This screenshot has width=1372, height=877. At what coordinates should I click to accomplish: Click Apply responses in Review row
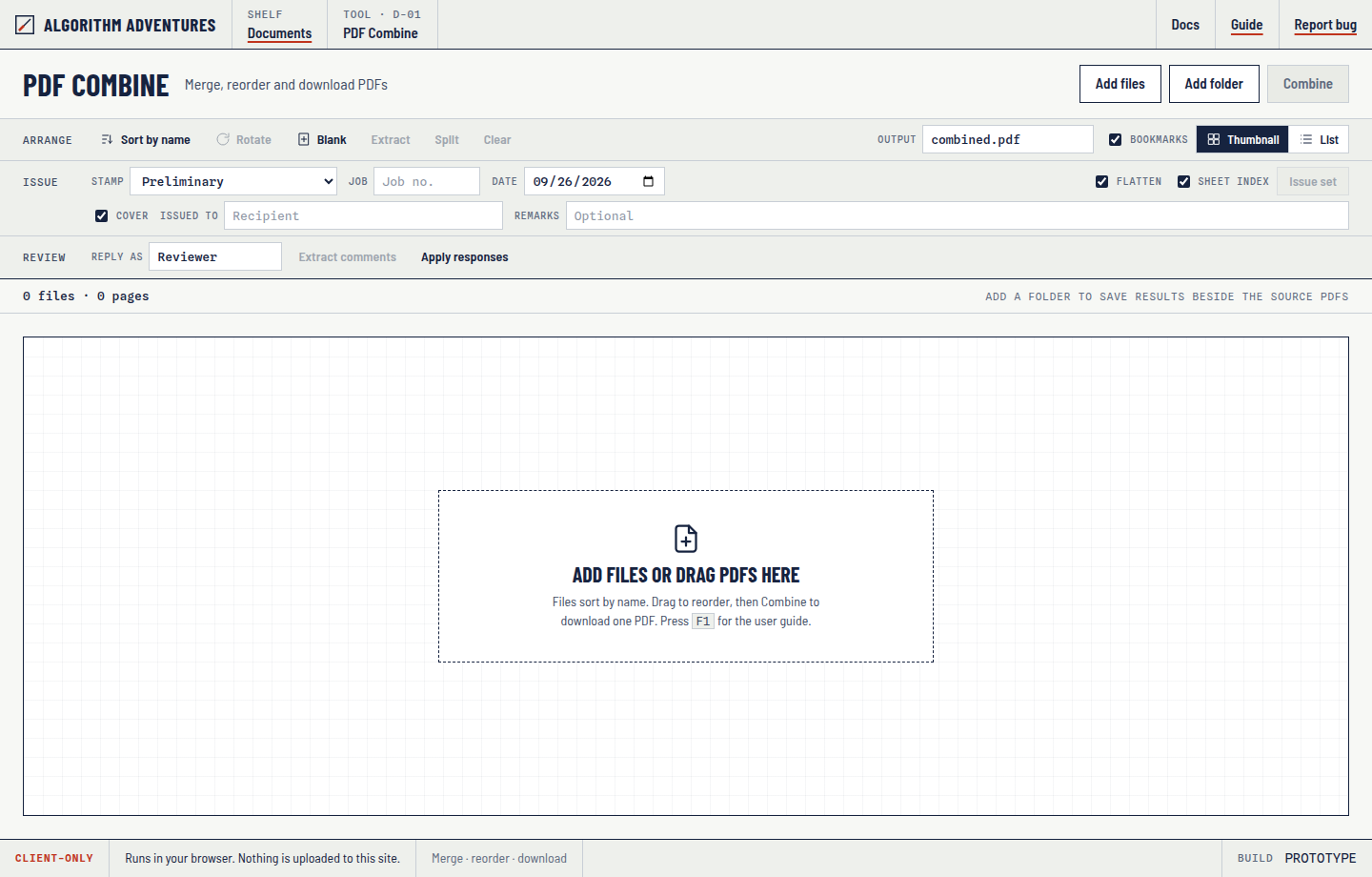pos(465,257)
